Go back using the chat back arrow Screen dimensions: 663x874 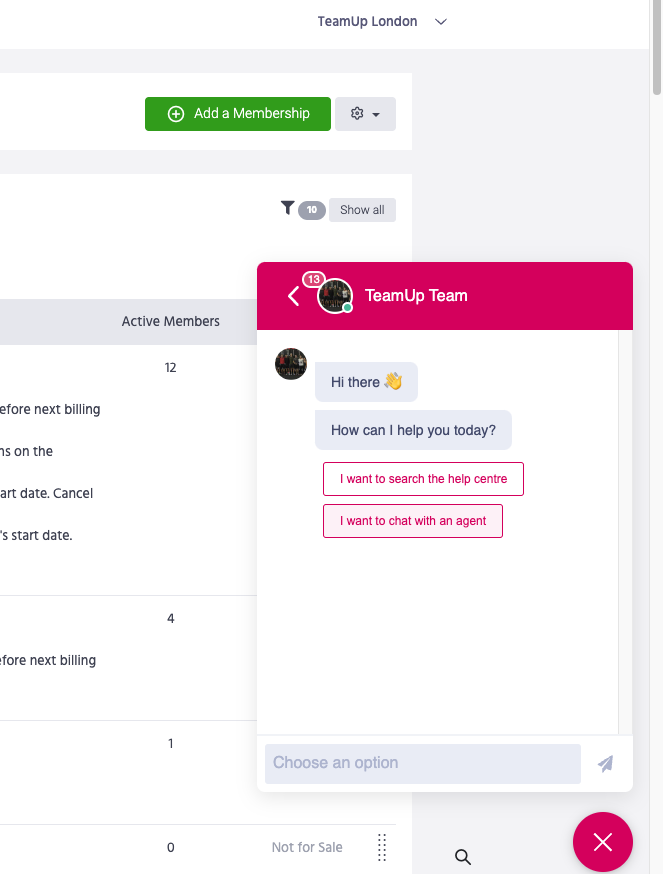(x=293, y=296)
